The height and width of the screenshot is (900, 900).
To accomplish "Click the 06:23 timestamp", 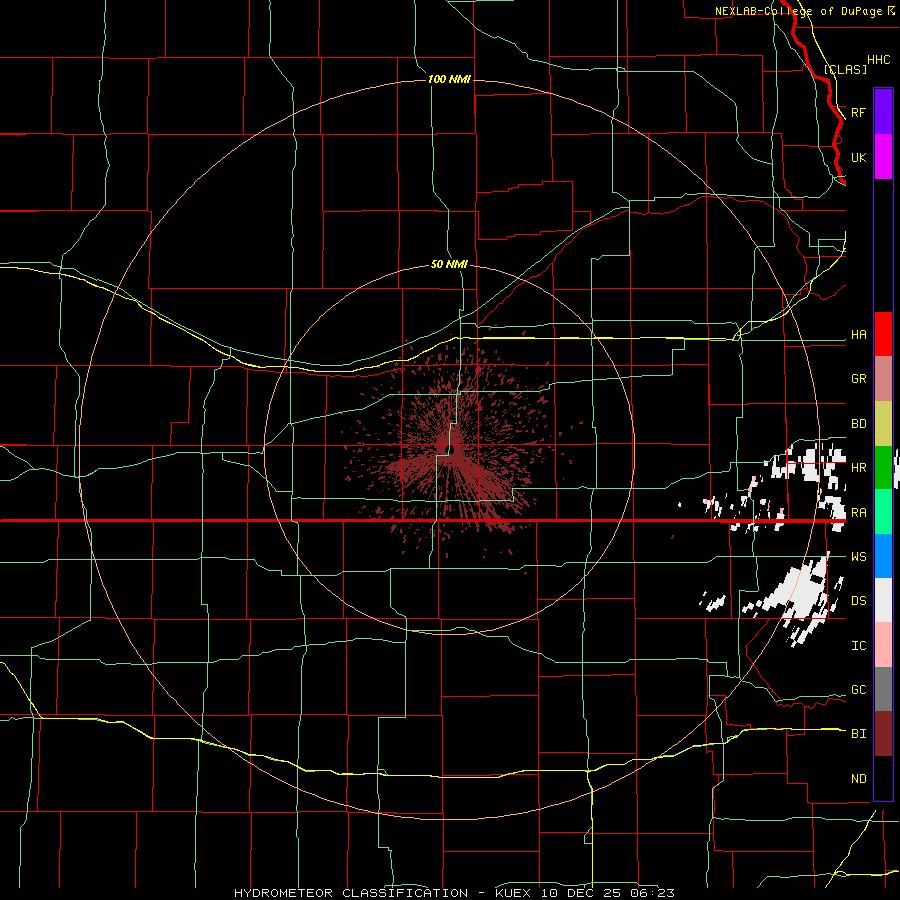I will point(651,893).
